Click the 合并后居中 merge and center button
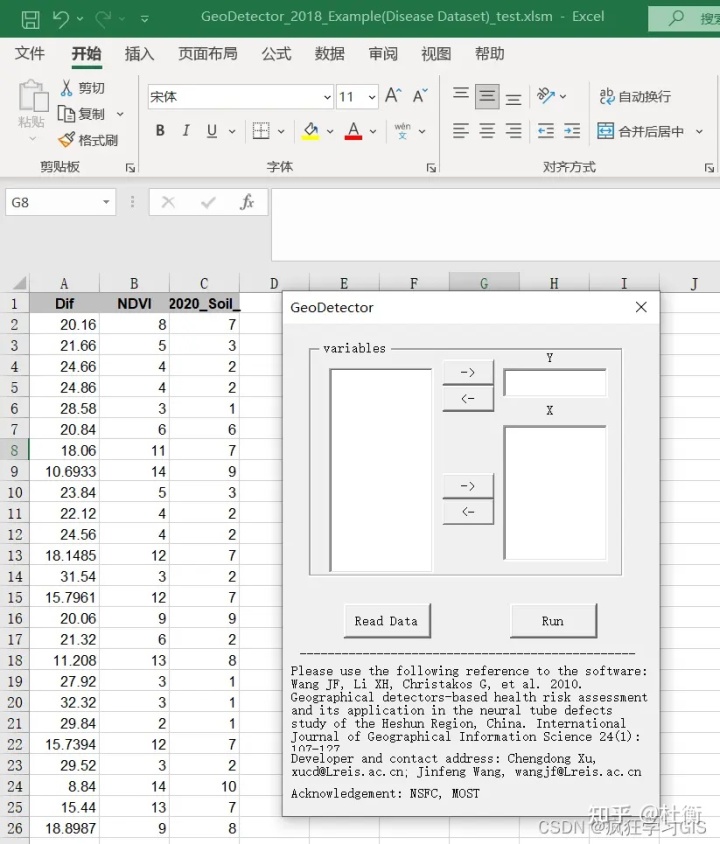 [641, 131]
